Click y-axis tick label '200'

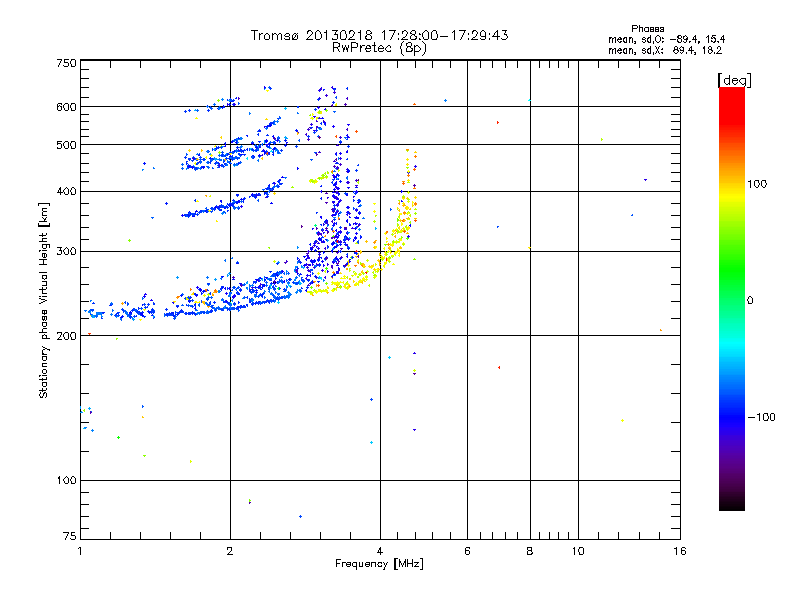66,336
